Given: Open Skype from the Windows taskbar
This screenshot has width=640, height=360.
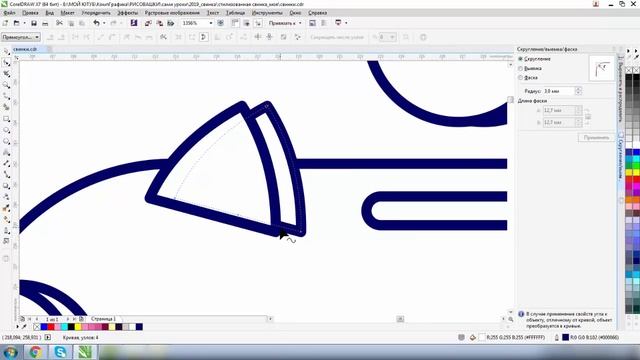Looking at the screenshot, I should point(60,352).
